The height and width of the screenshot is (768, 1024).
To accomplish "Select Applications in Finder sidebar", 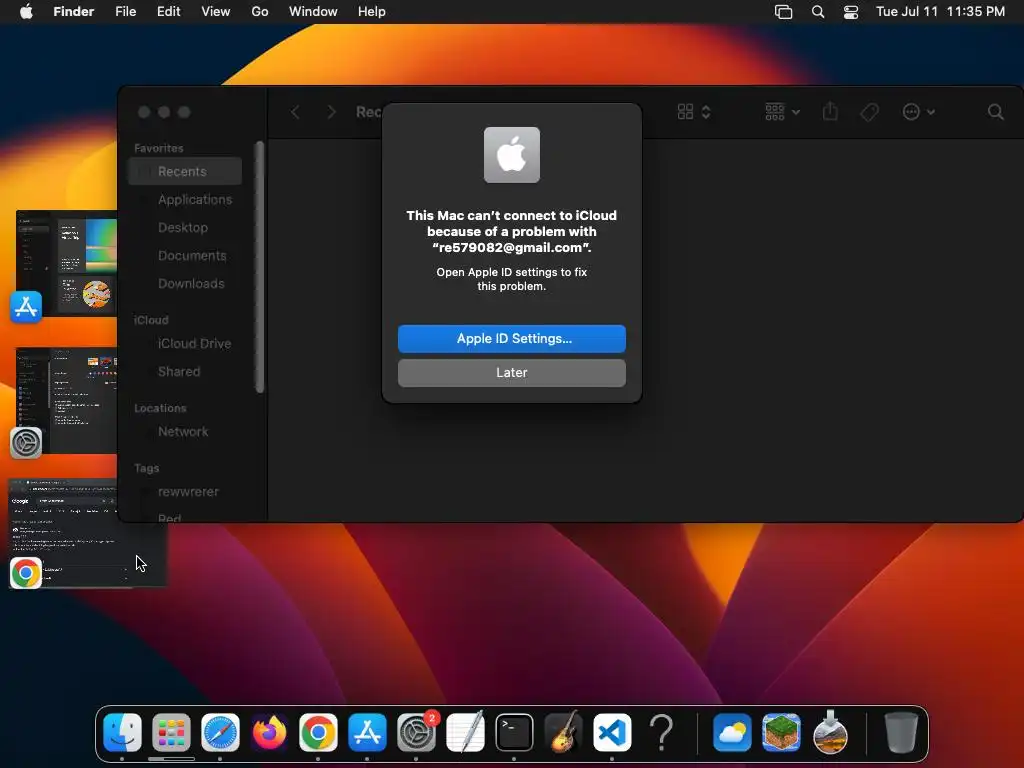I will tap(185, 199).
